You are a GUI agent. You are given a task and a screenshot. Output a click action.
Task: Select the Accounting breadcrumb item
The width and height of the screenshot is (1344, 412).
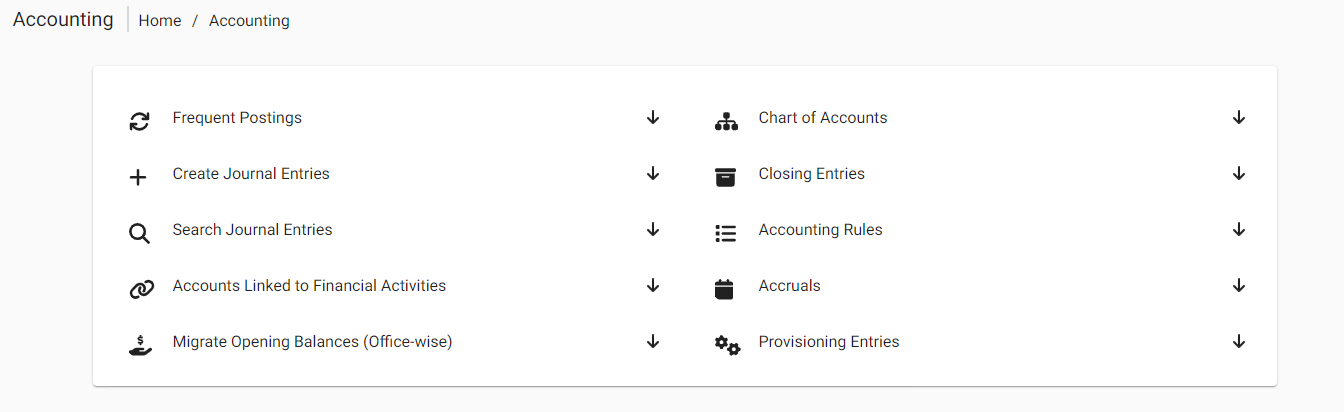point(249,21)
